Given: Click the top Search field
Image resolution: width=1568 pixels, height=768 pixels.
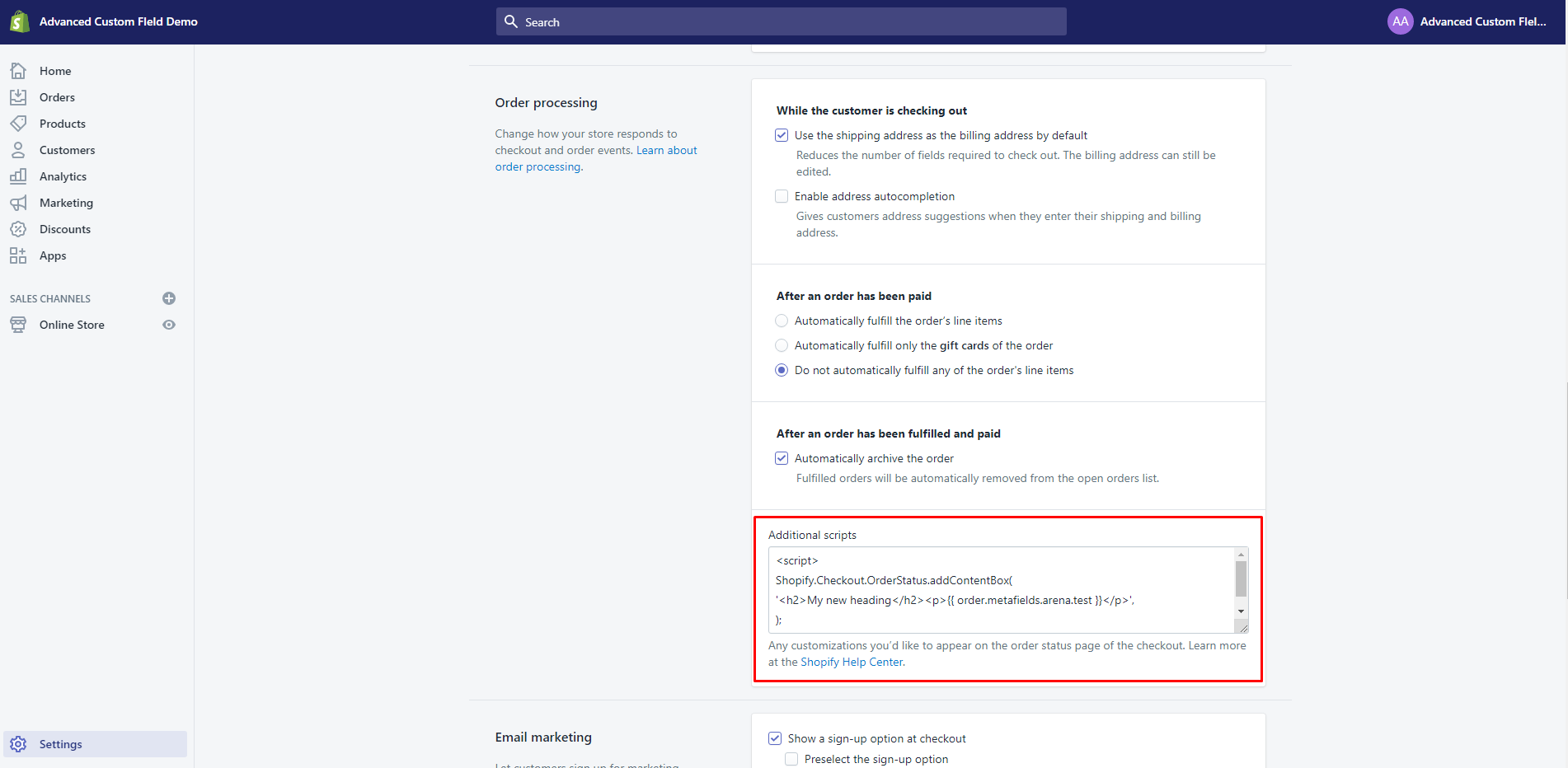Looking at the screenshot, I should 782,21.
